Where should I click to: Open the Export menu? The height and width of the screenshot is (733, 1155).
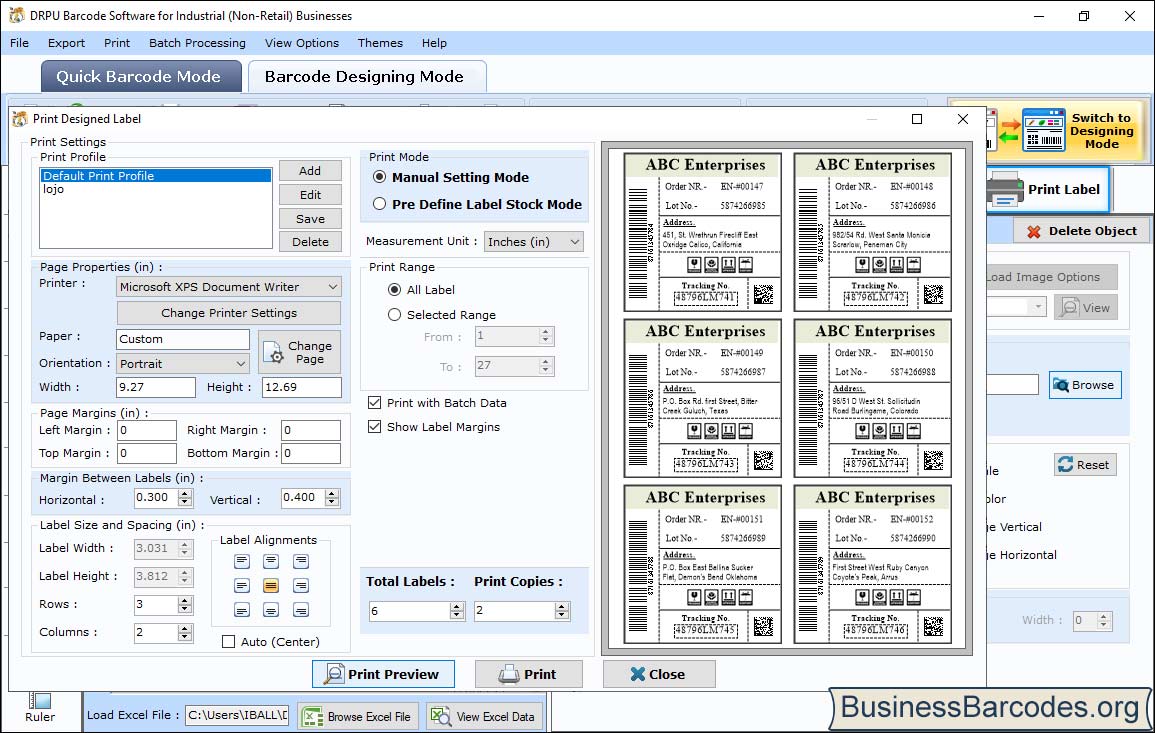[x=66, y=43]
